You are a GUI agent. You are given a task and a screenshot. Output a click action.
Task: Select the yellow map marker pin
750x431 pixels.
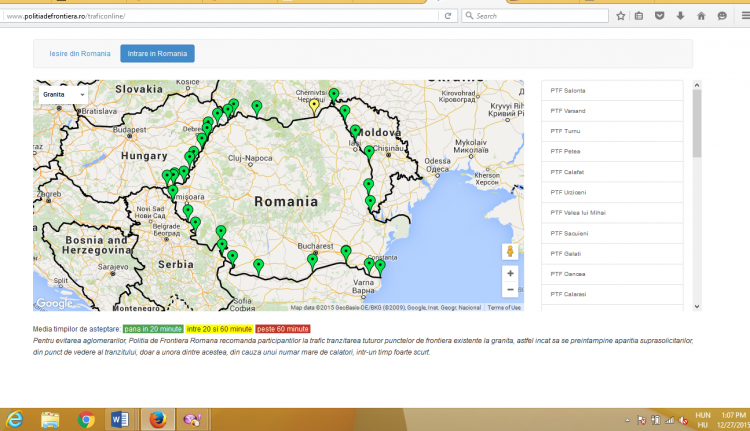[x=314, y=105]
